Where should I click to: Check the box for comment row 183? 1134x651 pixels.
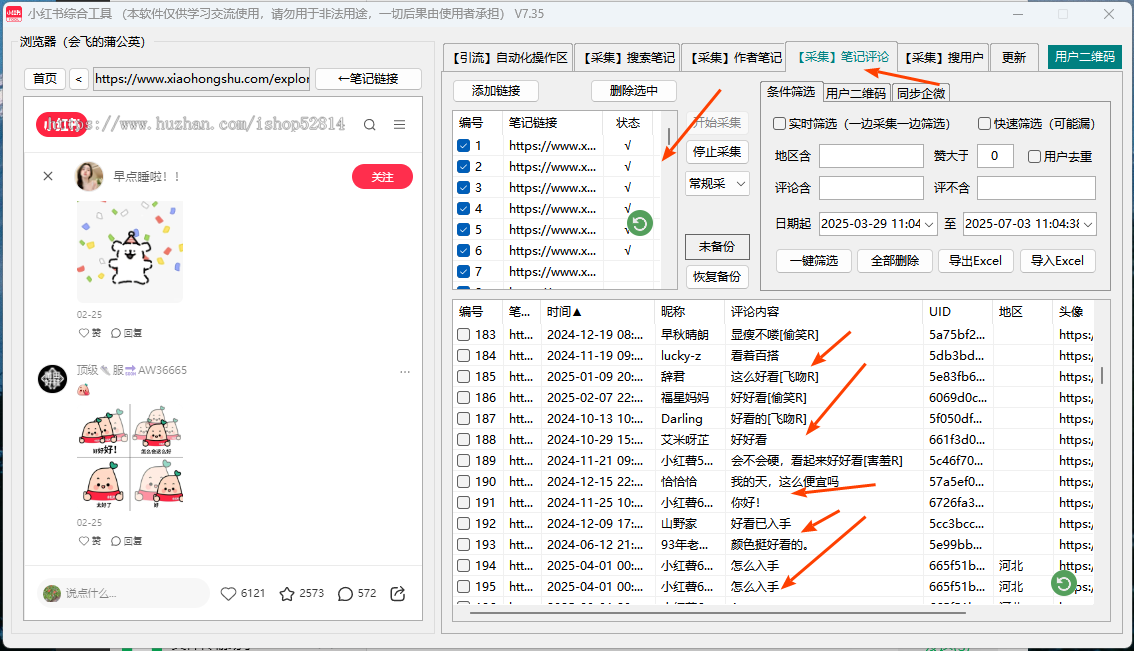tap(464, 334)
